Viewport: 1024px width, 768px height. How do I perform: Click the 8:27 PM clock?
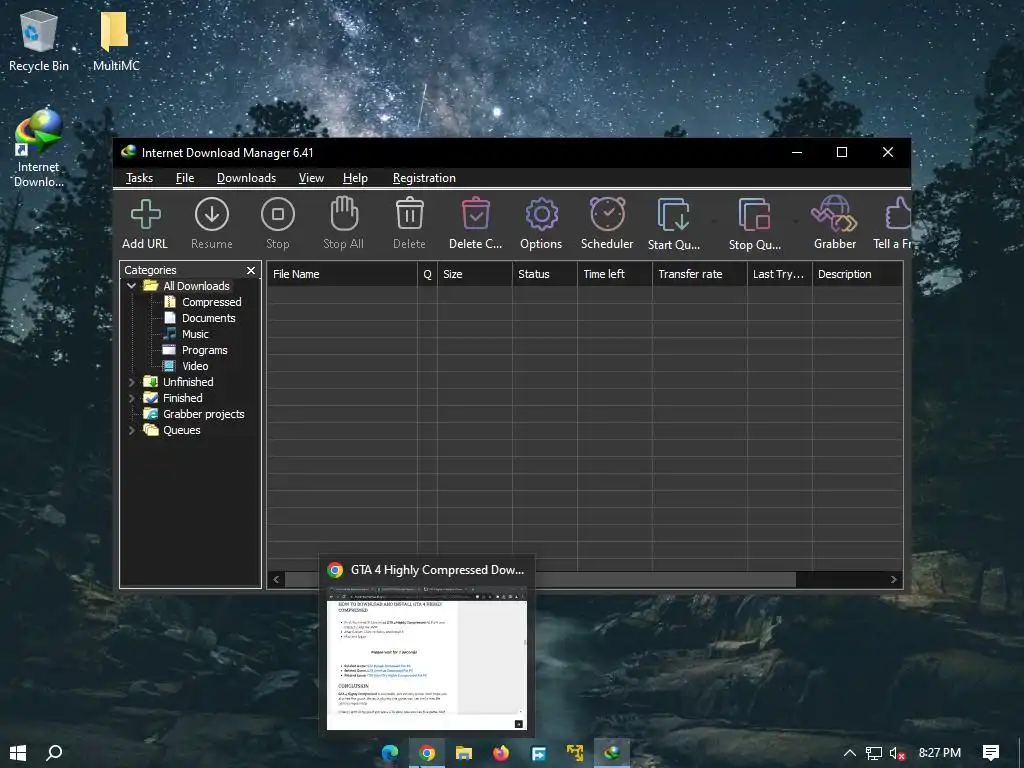click(940, 753)
